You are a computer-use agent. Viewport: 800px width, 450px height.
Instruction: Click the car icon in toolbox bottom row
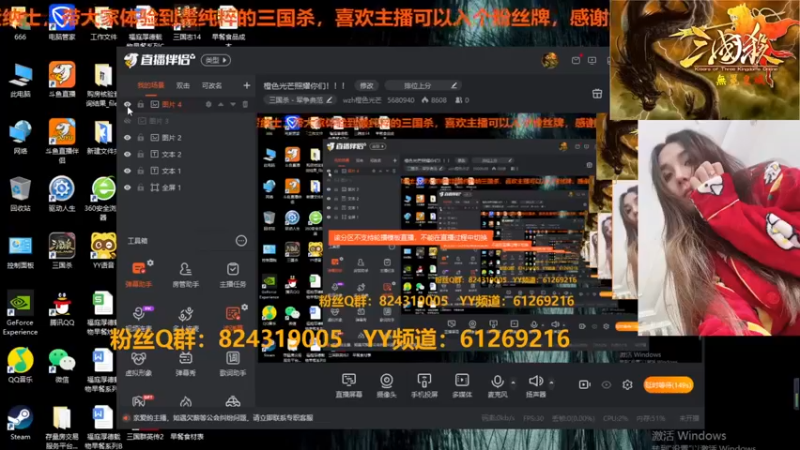[233, 402]
